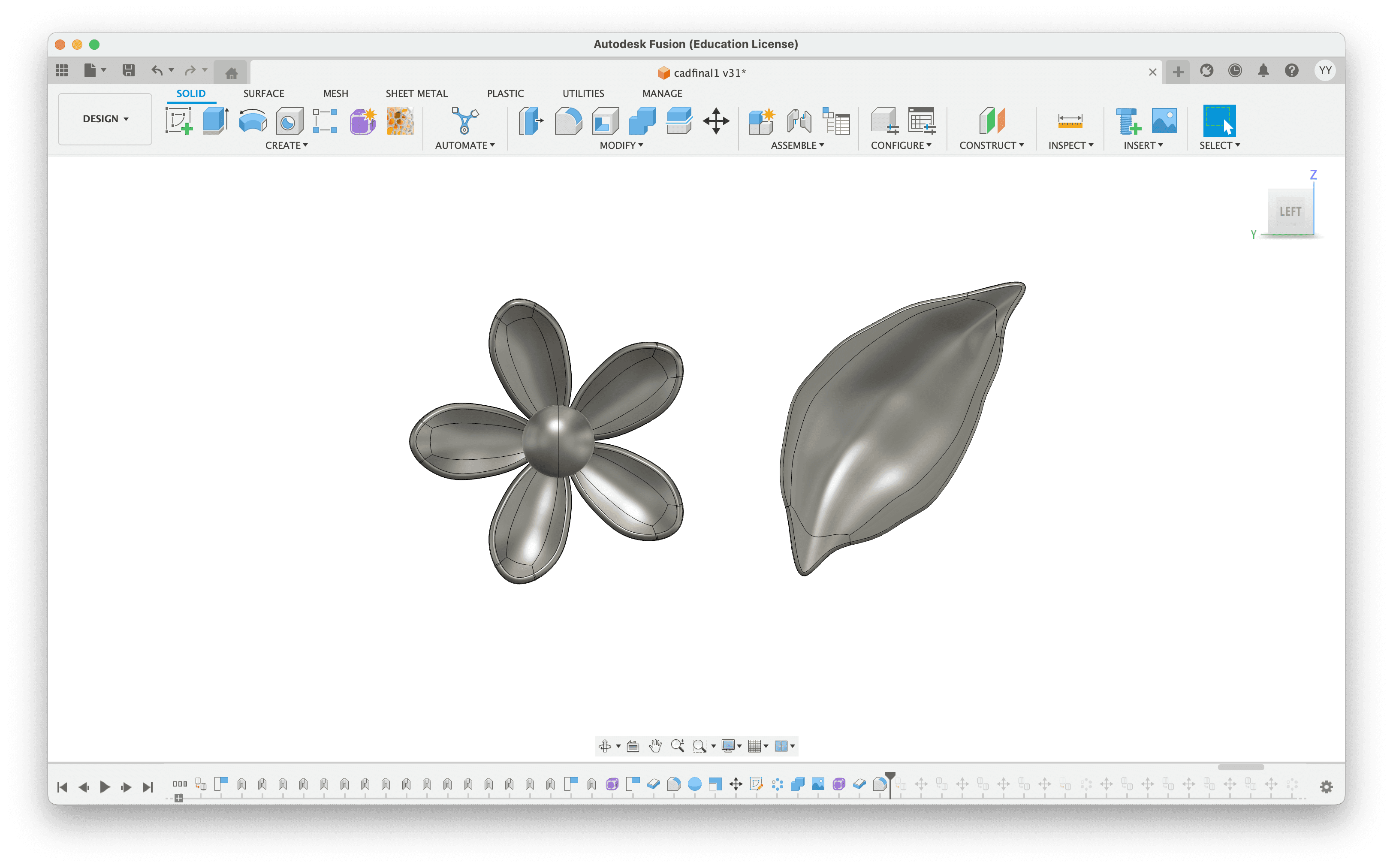Image resolution: width=1393 pixels, height=868 pixels.
Task: Click the LEFT face of the ViewCube
Action: point(1290,211)
